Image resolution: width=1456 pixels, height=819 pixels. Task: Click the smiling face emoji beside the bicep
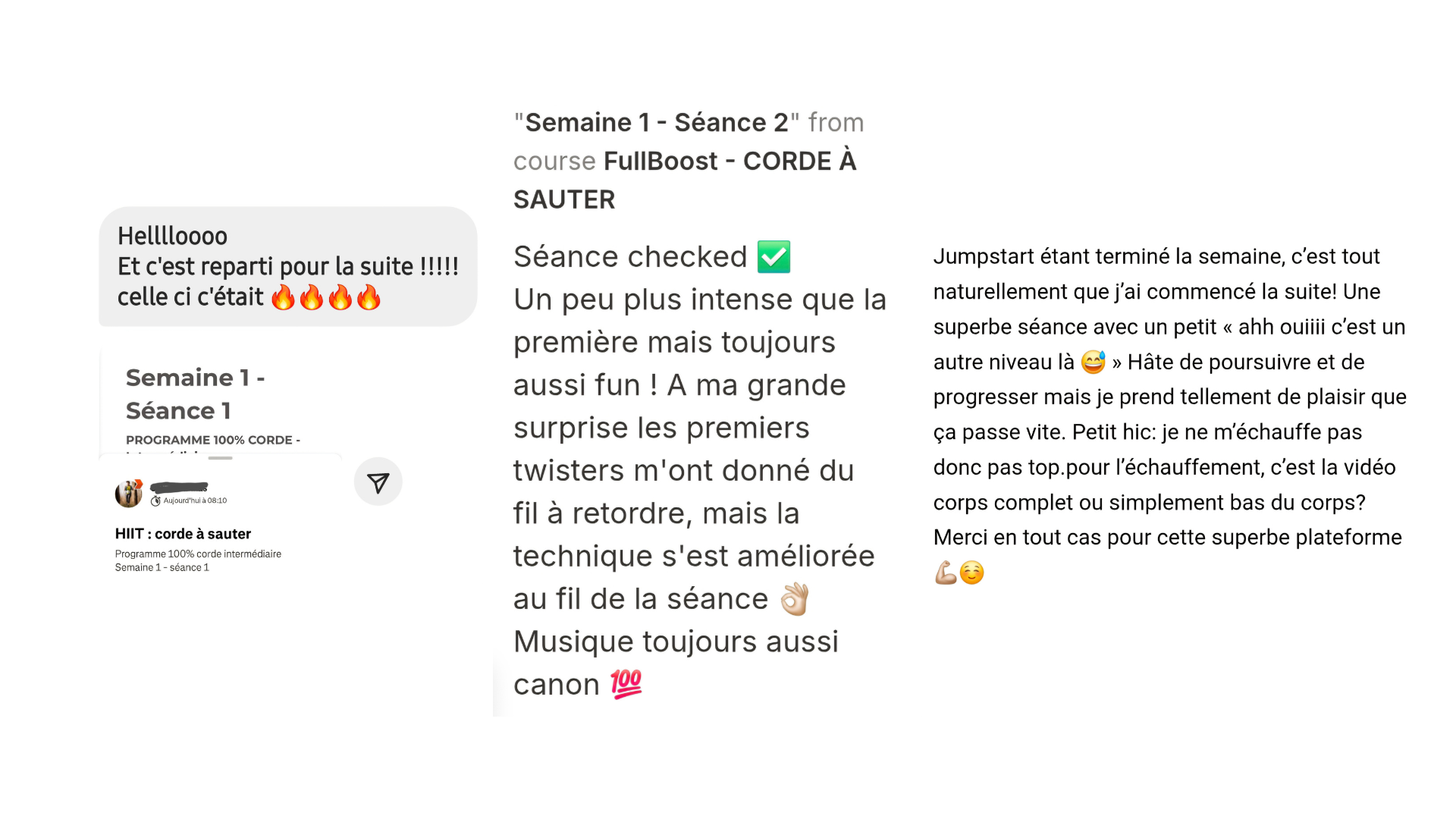tap(972, 573)
